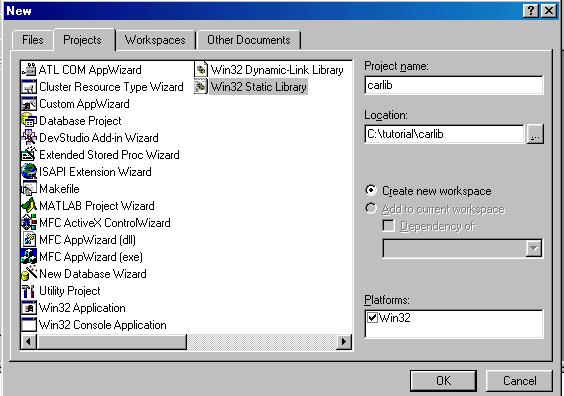The width and height of the screenshot is (564, 396).
Task: Toggle the Win32 platform checkbox
Action: (x=372, y=318)
